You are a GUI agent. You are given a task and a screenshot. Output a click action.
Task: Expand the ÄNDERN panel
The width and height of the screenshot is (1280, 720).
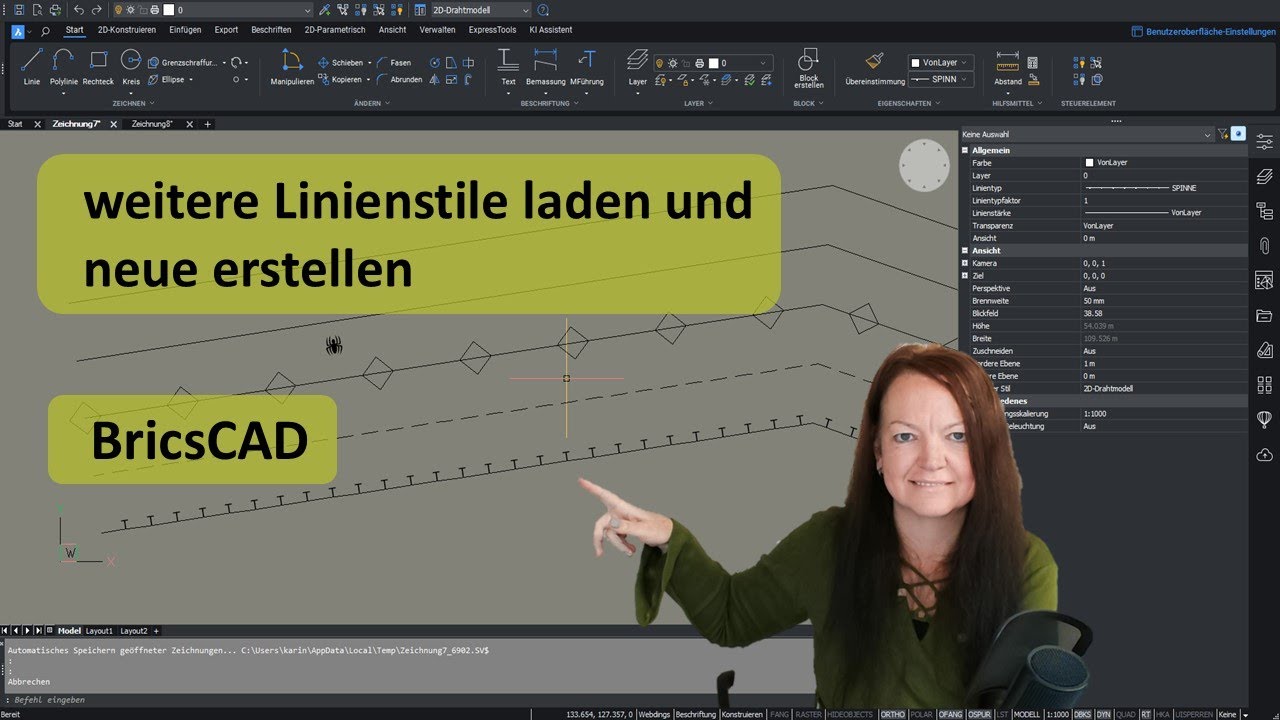[x=371, y=103]
